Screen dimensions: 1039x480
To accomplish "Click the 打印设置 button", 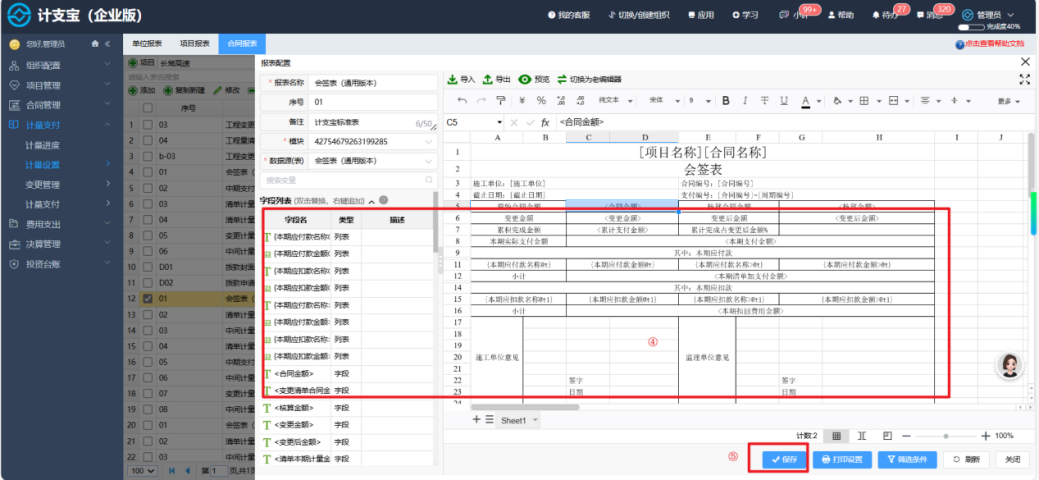I will [x=842, y=459].
